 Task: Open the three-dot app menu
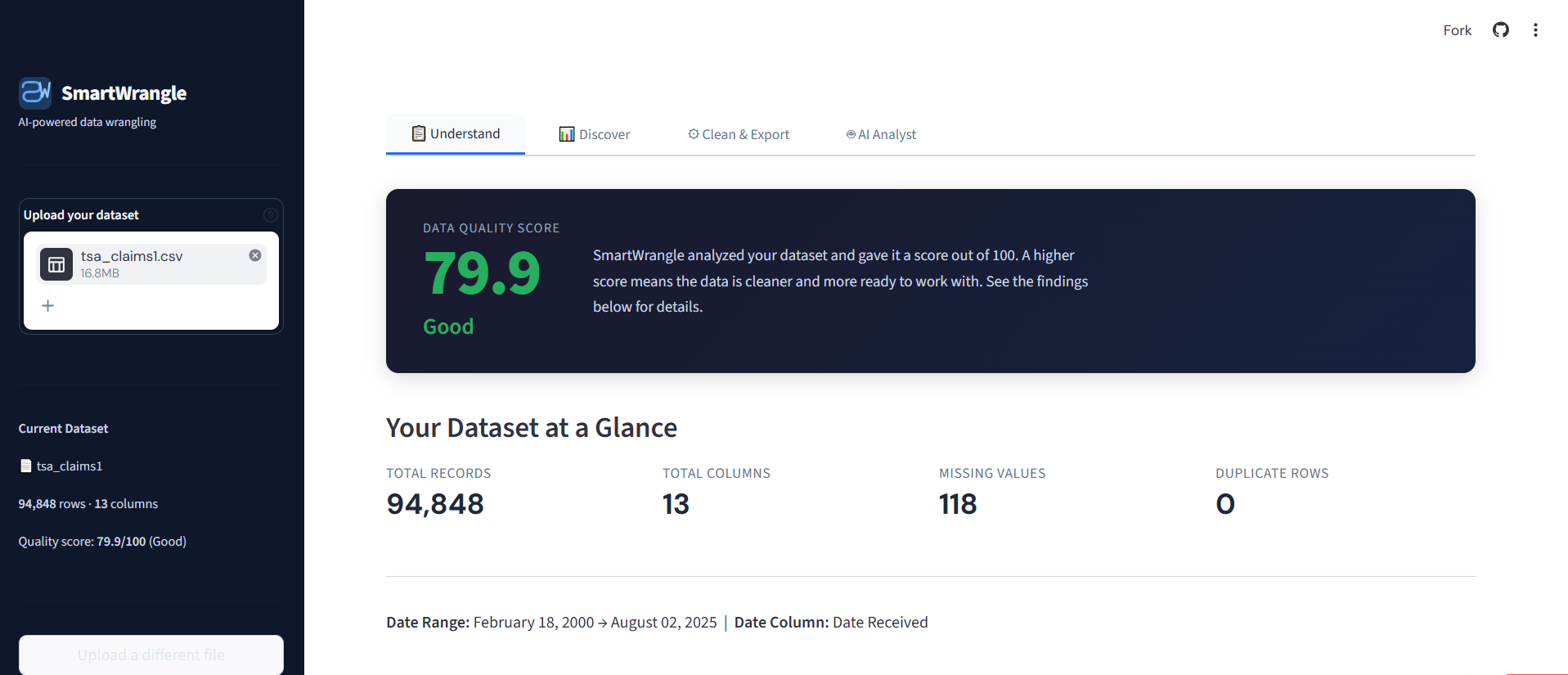[x=1535, y=30]
